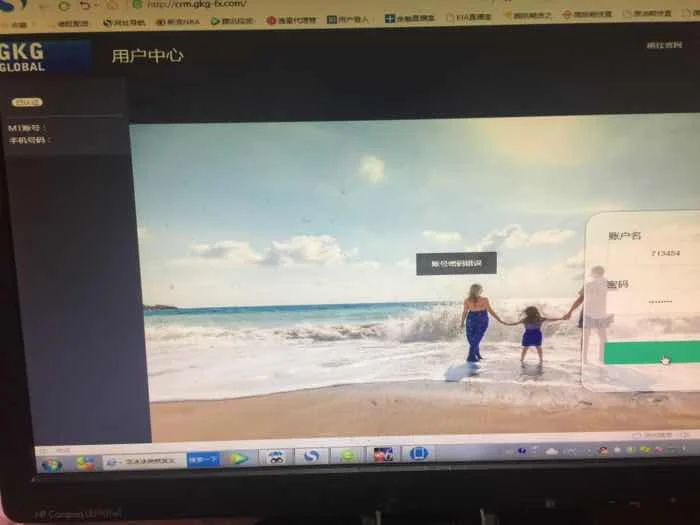Open the Sogou browser taskbar icon

coord(311,456)
